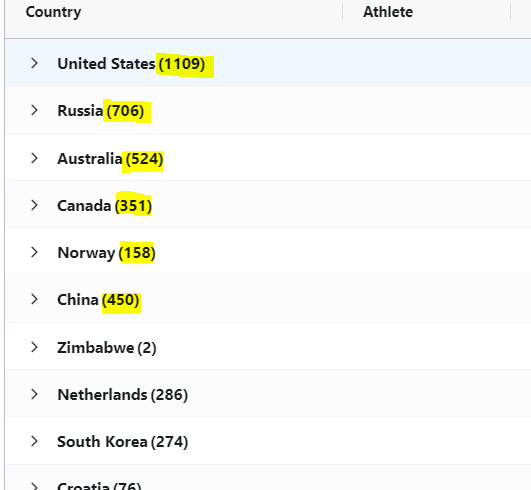
Task: Expand the Australia group chevron
Action: point(34,158)
